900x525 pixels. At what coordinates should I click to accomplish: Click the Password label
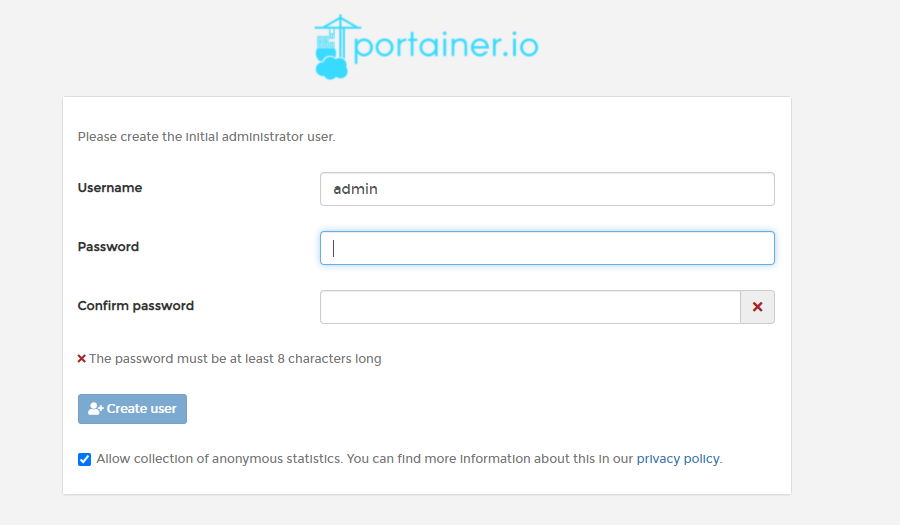tap(108, 247)
